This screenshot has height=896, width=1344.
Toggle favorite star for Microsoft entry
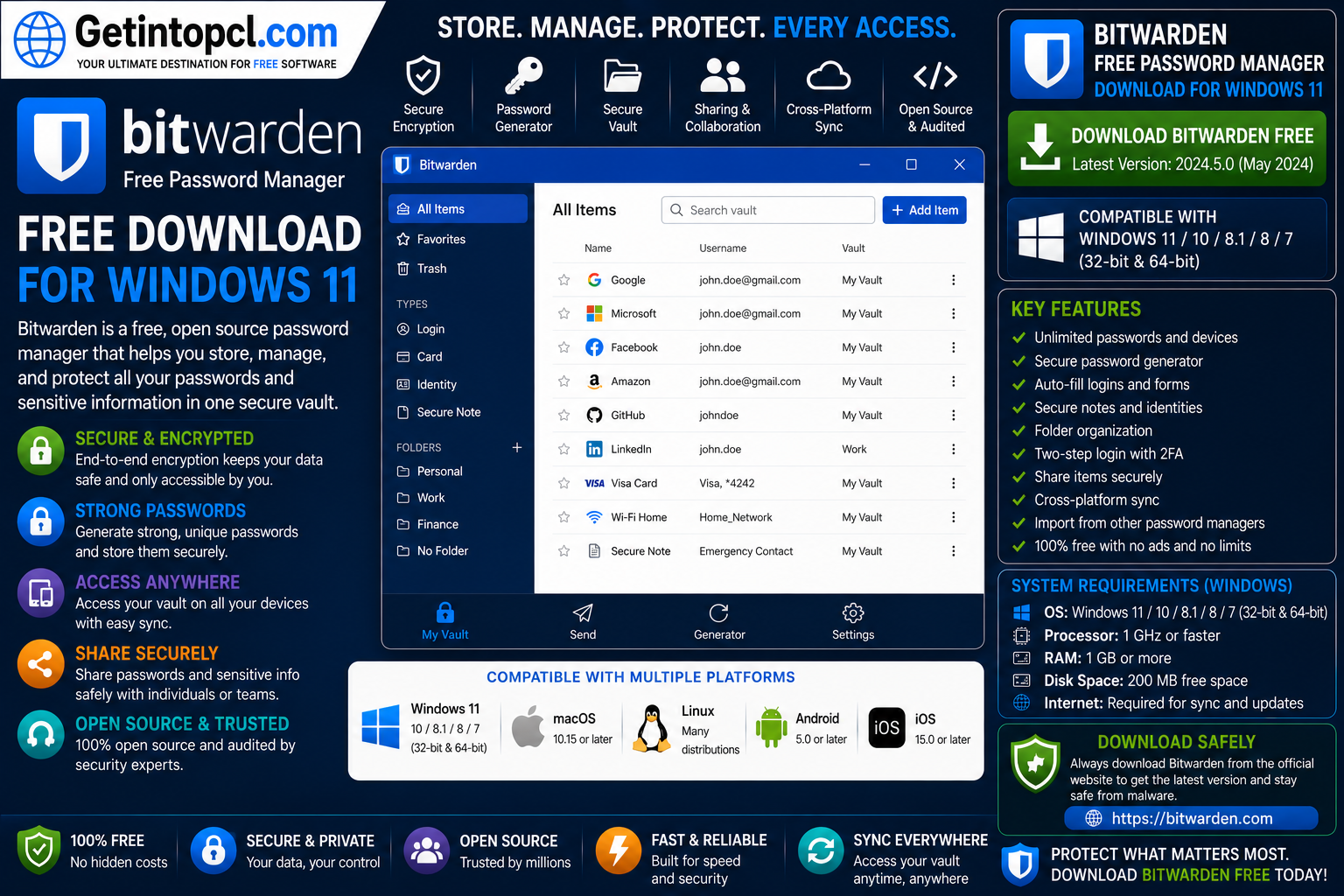[x=563, y=313]
